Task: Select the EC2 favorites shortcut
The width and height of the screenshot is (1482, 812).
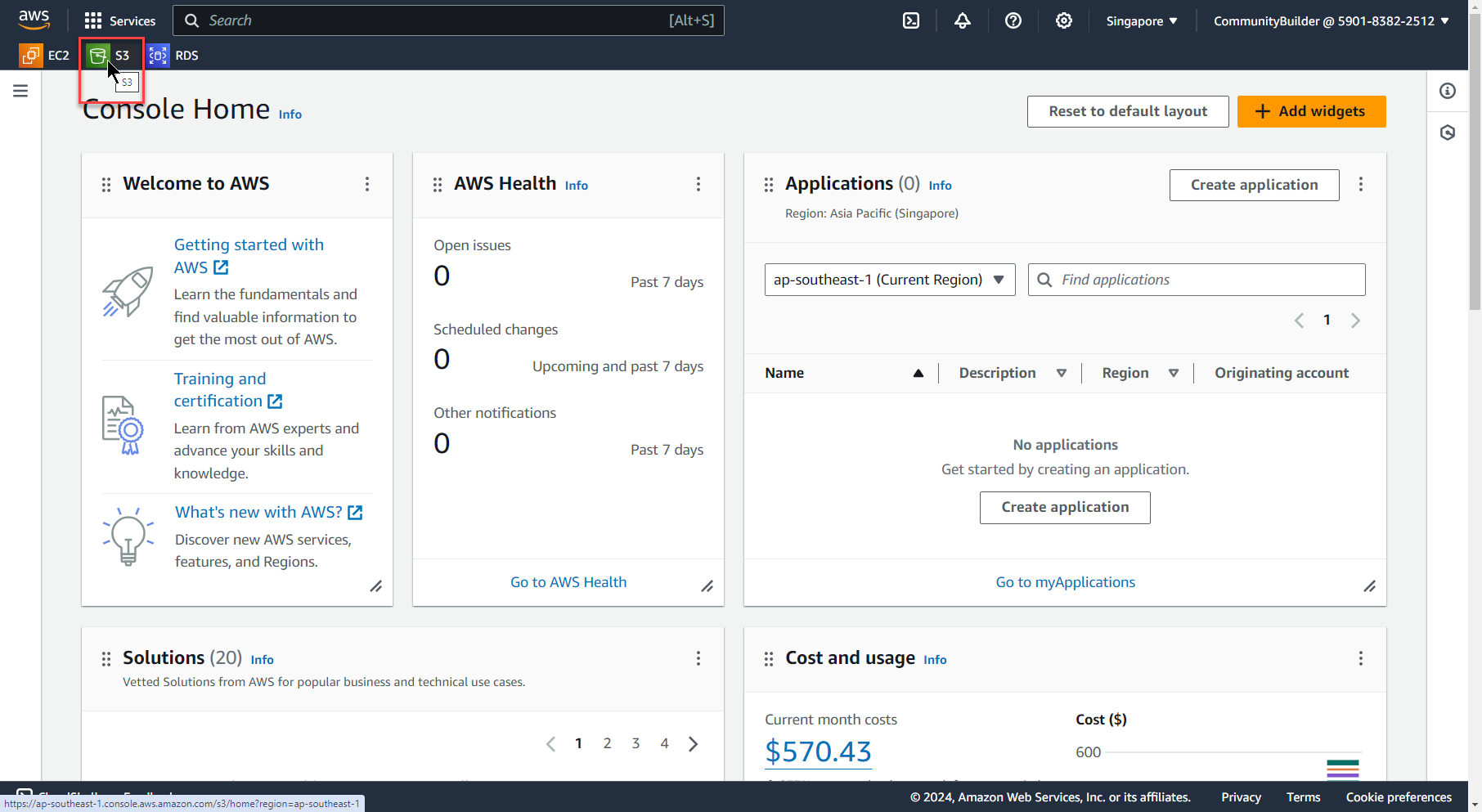Action: coord(45,55)
